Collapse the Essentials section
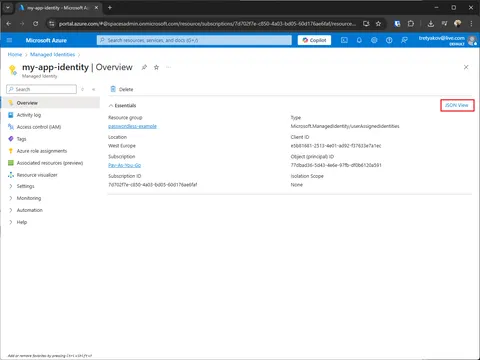This screenshot has width=480, height=360. [122, 106]
